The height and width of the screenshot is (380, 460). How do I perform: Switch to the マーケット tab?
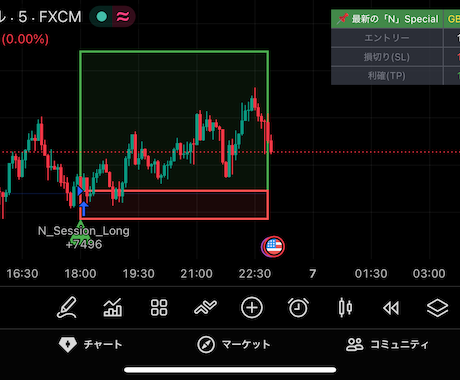click(234, 344)
